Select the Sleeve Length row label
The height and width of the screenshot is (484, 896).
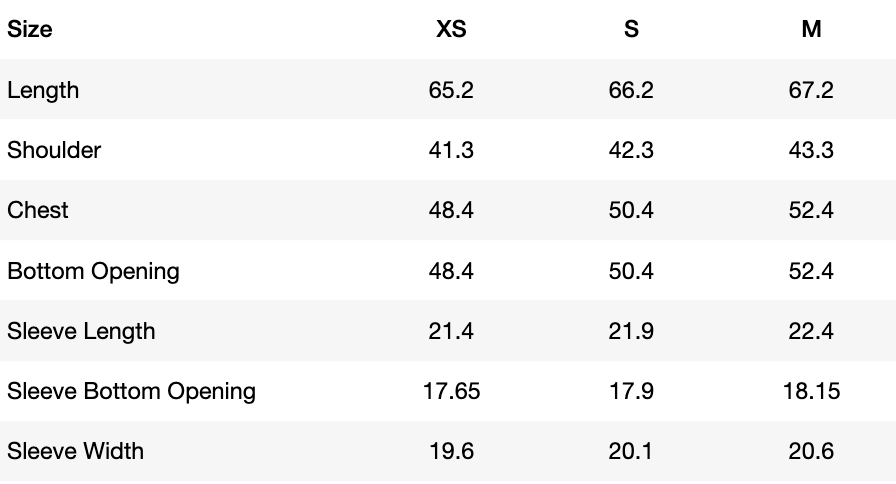pyautogui.click(x=81, y=331)
